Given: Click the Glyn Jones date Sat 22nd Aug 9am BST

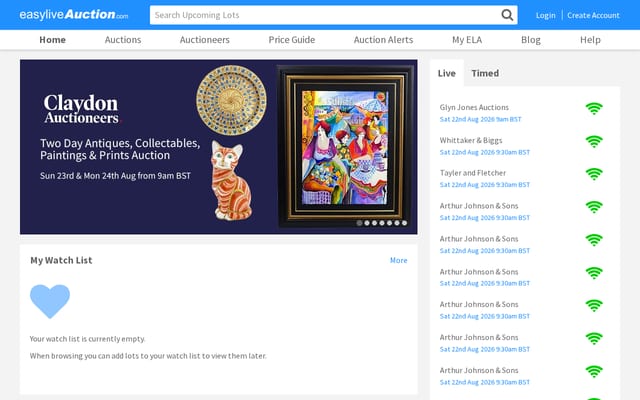Looking at the screenshot, I should click(480, 119).
